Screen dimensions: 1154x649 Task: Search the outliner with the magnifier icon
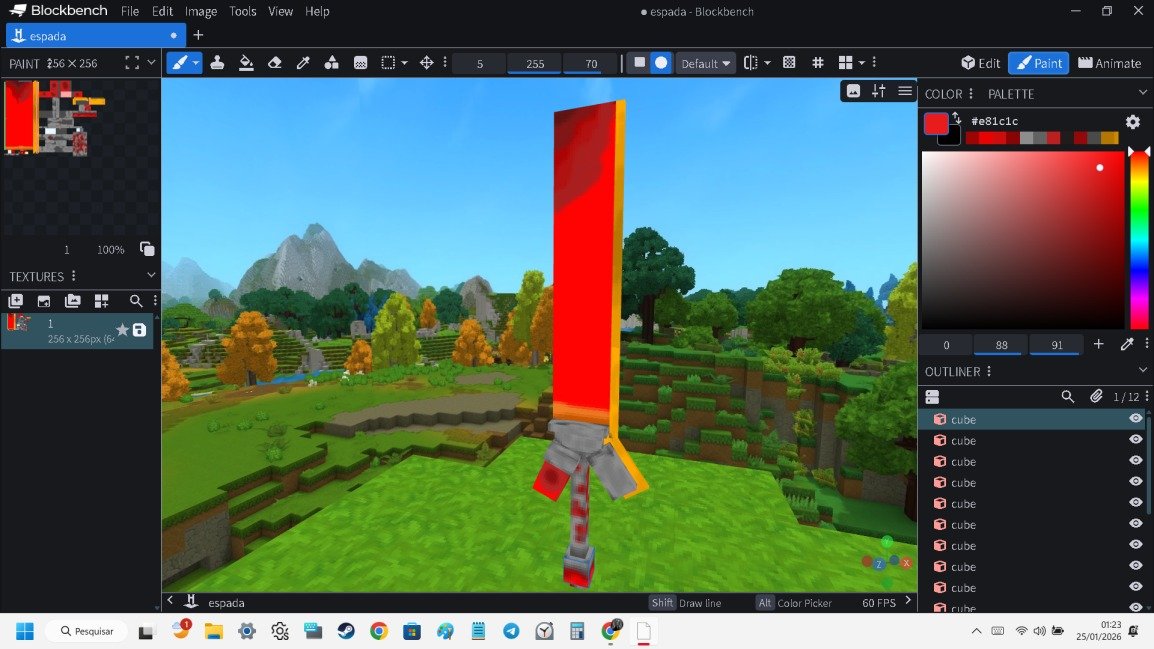(x=1068, y=397)
